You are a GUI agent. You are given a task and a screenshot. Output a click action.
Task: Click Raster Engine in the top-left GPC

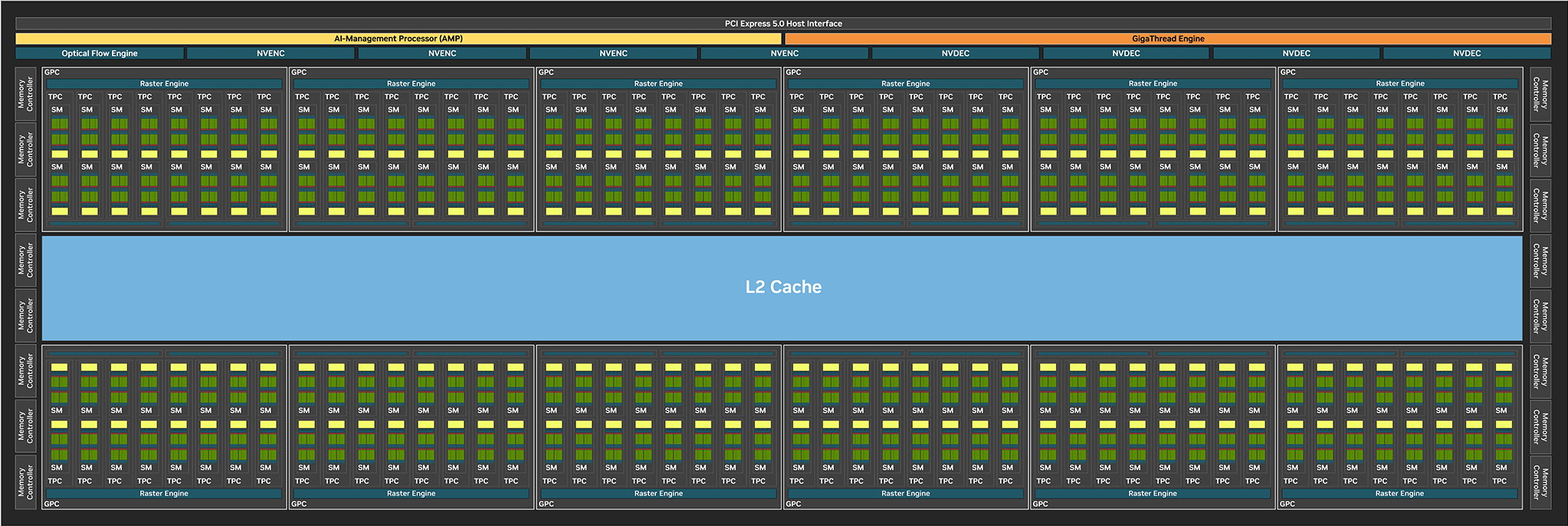click(164, 84)
